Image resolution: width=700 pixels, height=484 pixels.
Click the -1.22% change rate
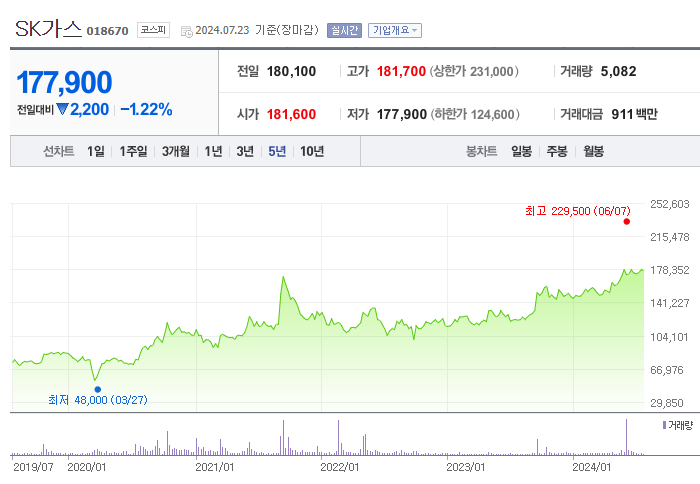[x=146, y=109]
